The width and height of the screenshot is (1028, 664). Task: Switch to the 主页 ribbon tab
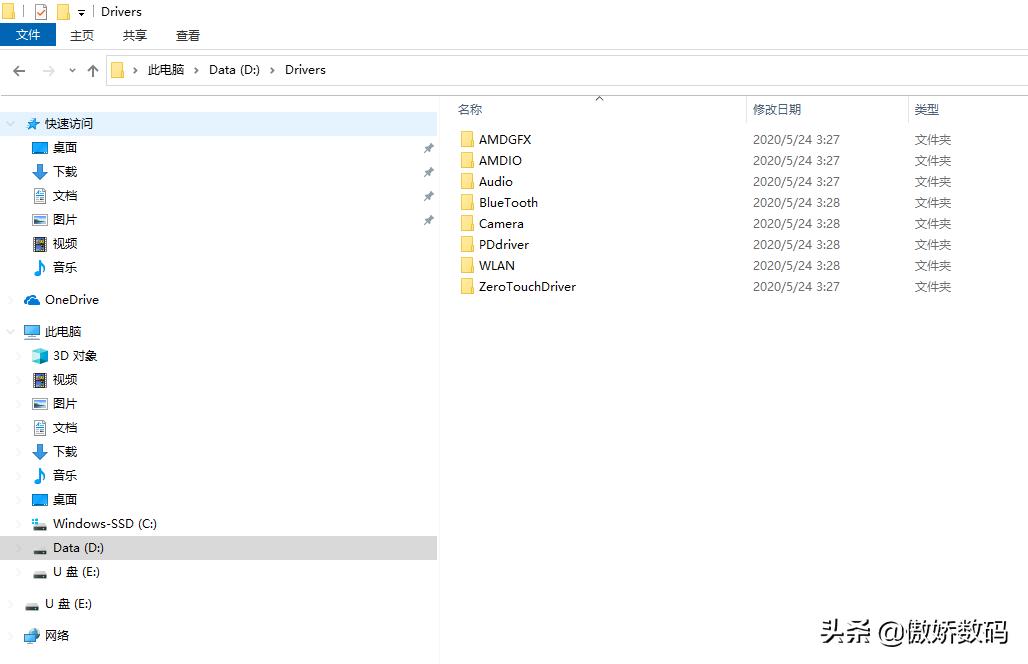click(82, 35)
